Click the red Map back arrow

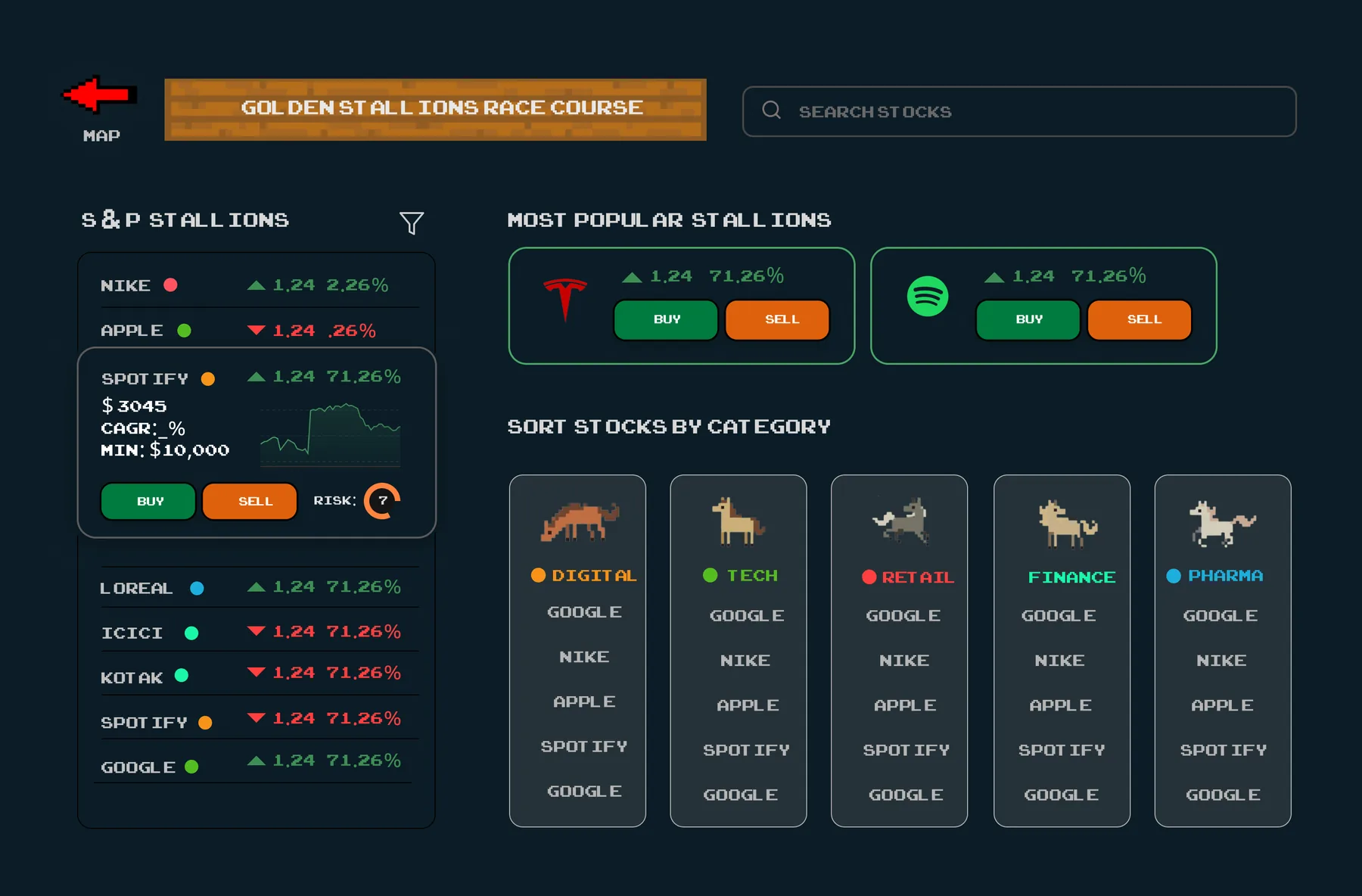(99, 95)
